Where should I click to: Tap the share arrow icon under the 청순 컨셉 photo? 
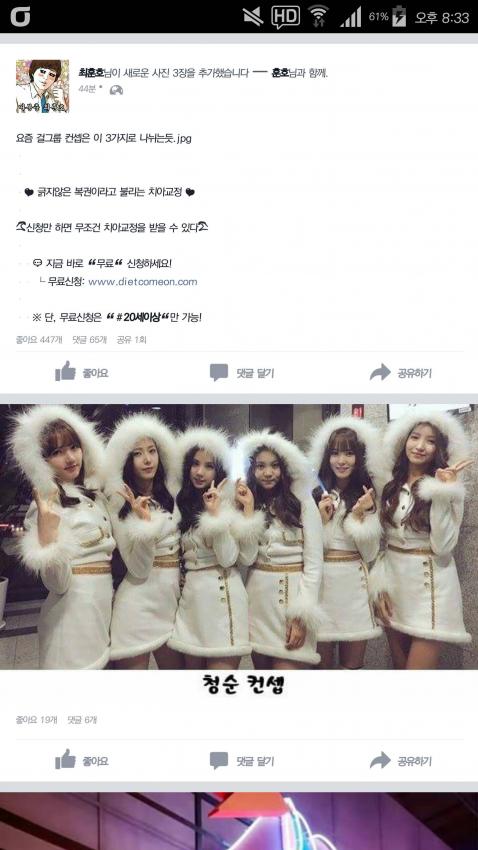click(x=380, y=761)
